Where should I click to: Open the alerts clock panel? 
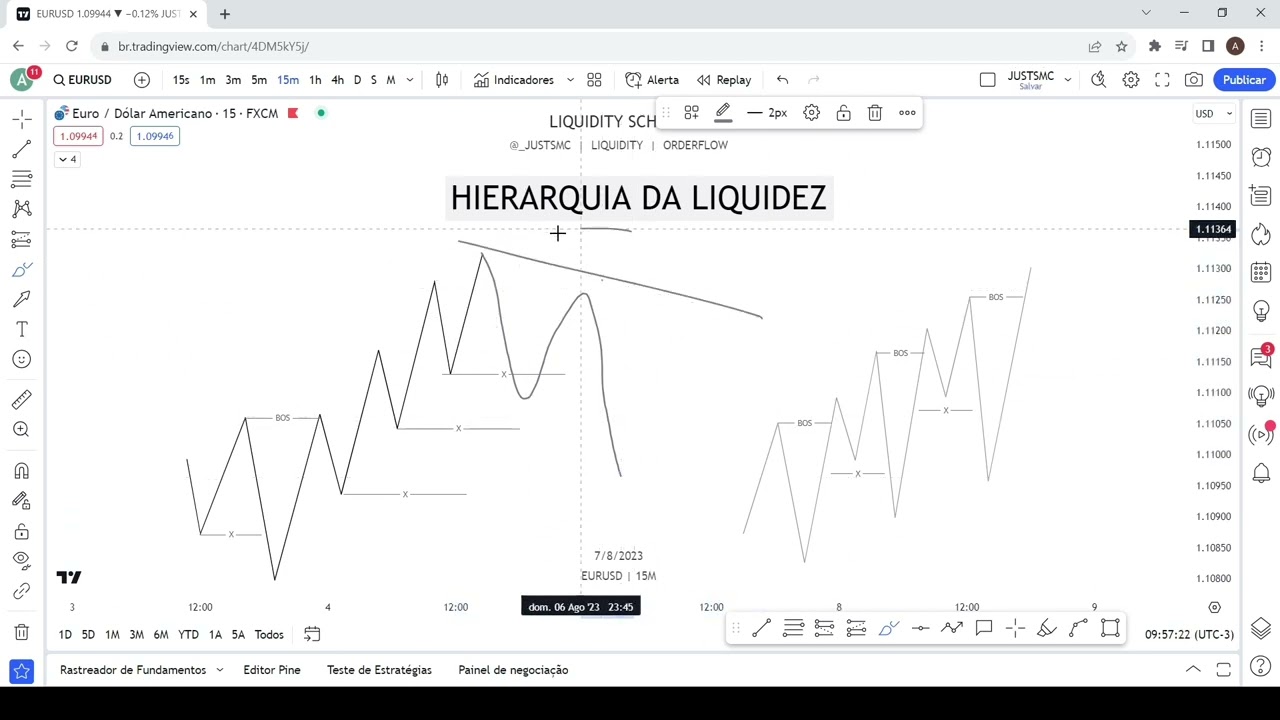[1261, 157]
